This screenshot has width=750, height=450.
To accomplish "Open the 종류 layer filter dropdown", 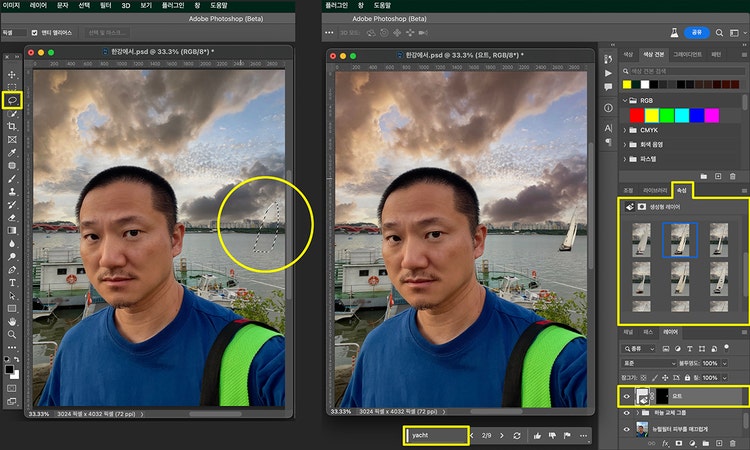I will (640, 349).
